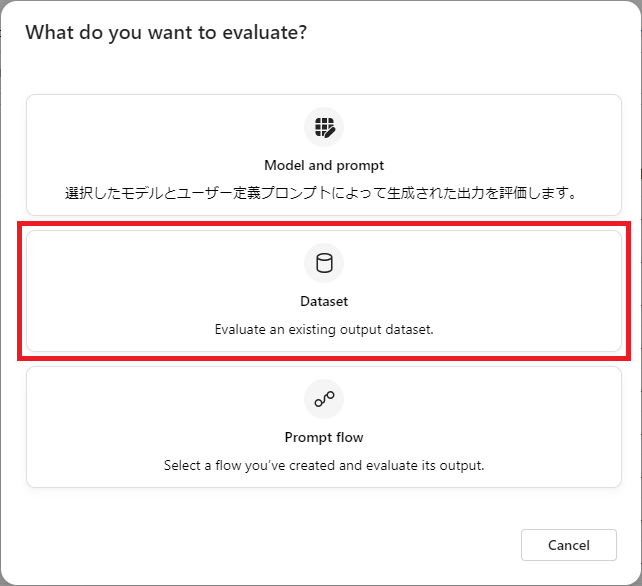Pick the 'Prompt flow' option title
642x586 pixels.
(324, 437)
